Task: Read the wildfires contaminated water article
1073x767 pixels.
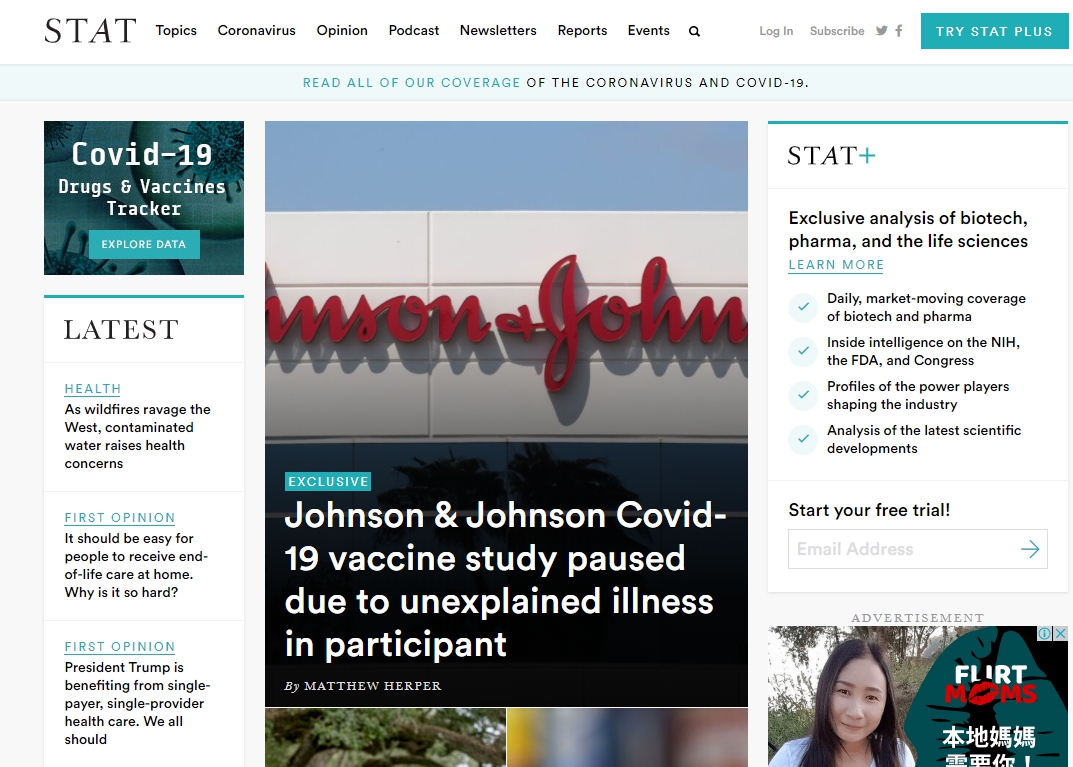Action: [138, 437]
